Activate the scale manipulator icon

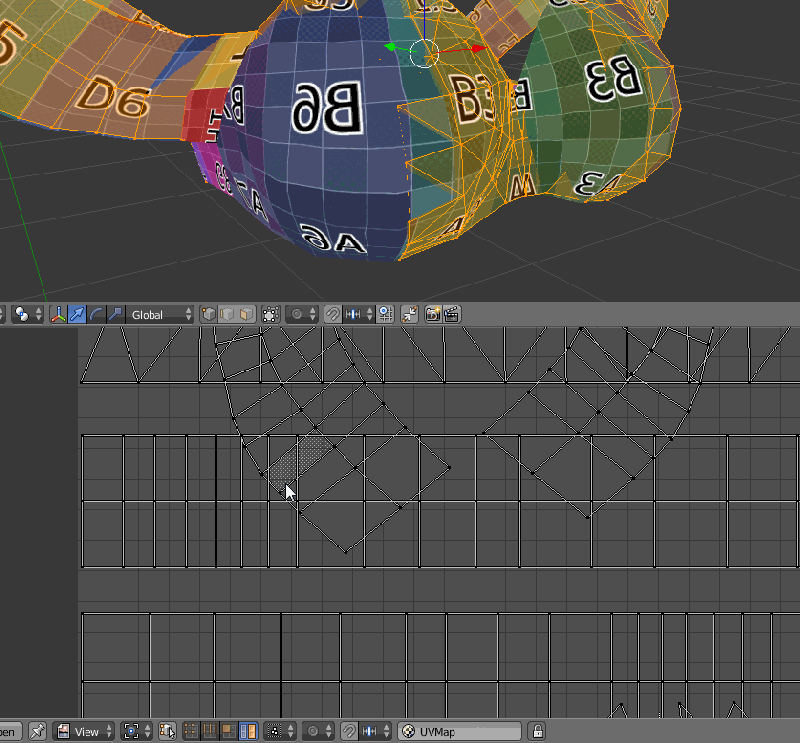(x=116, y=314)
